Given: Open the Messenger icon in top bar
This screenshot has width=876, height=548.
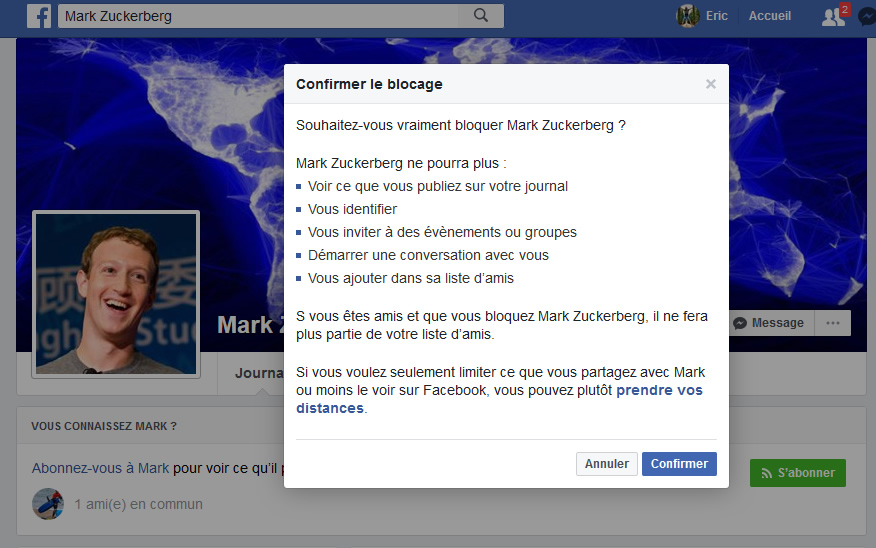Looking at the screenshot, I should (868, 17).
